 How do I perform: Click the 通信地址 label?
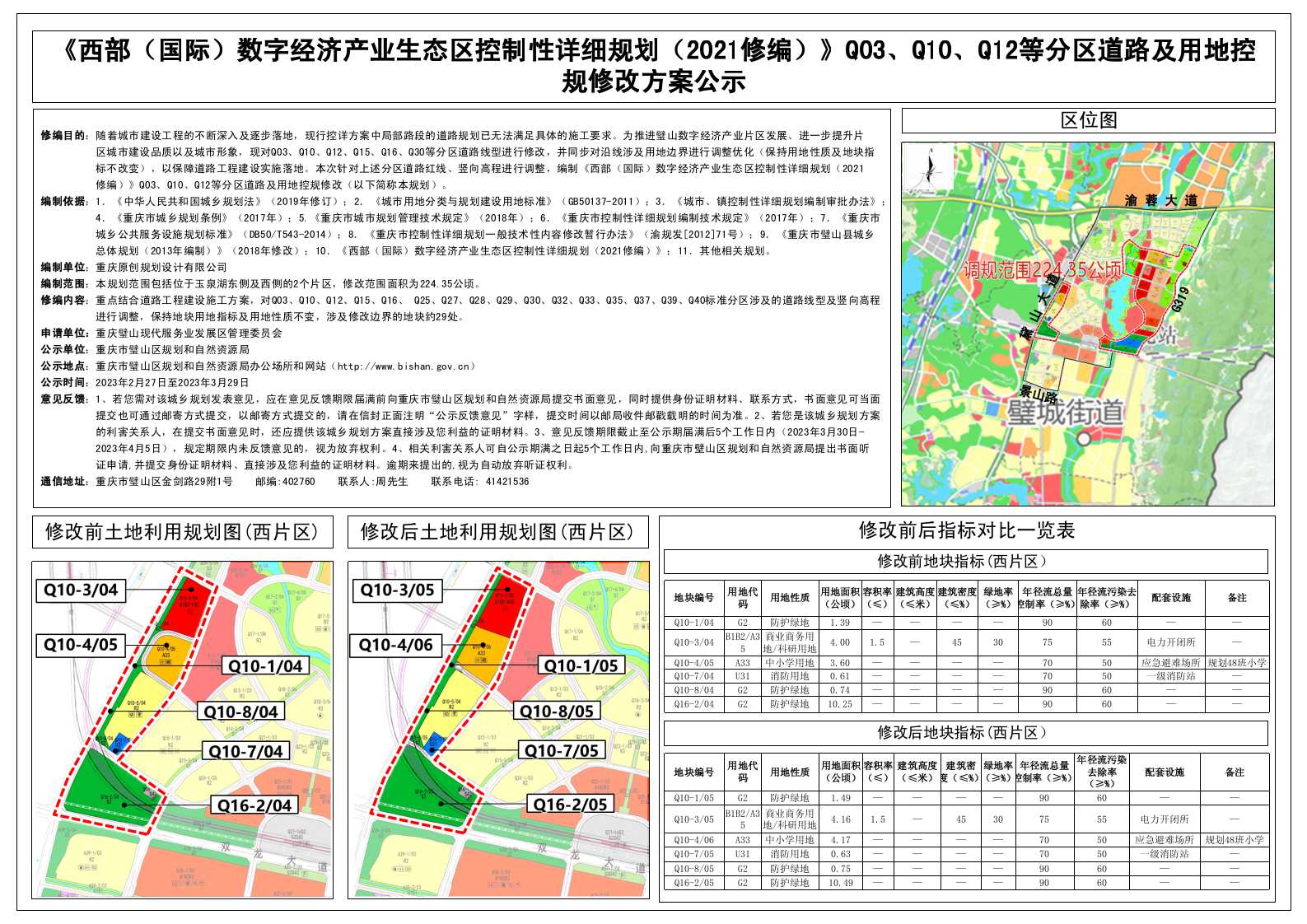click(x=64, y=482)
